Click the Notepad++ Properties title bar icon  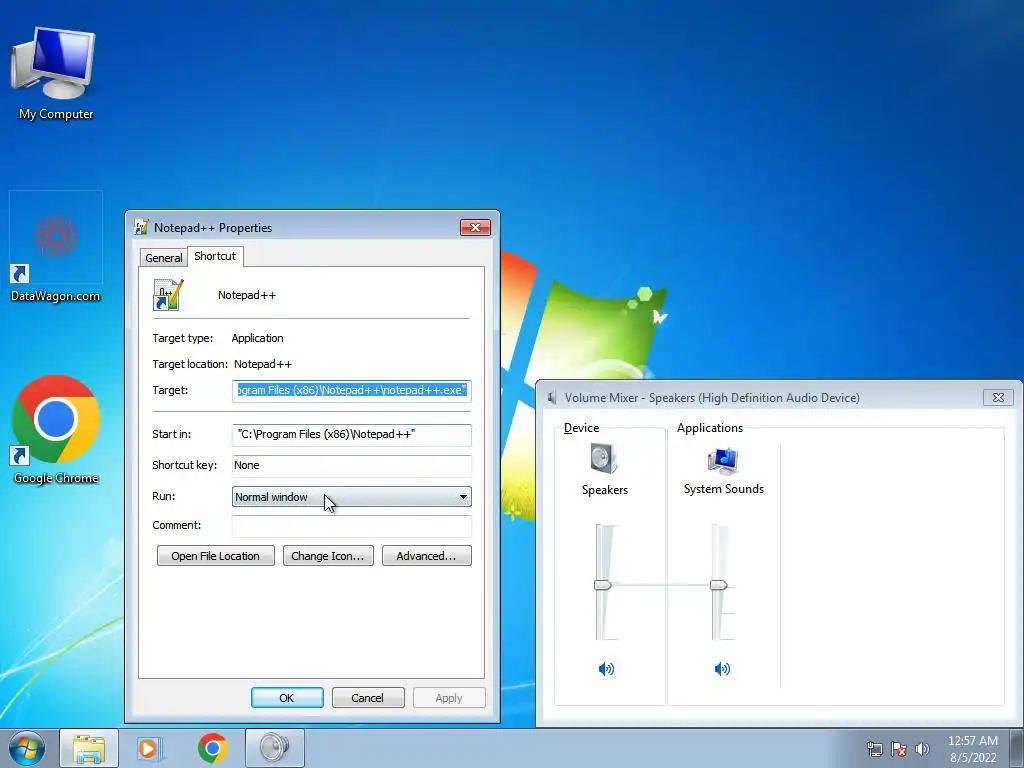[142, 227]
